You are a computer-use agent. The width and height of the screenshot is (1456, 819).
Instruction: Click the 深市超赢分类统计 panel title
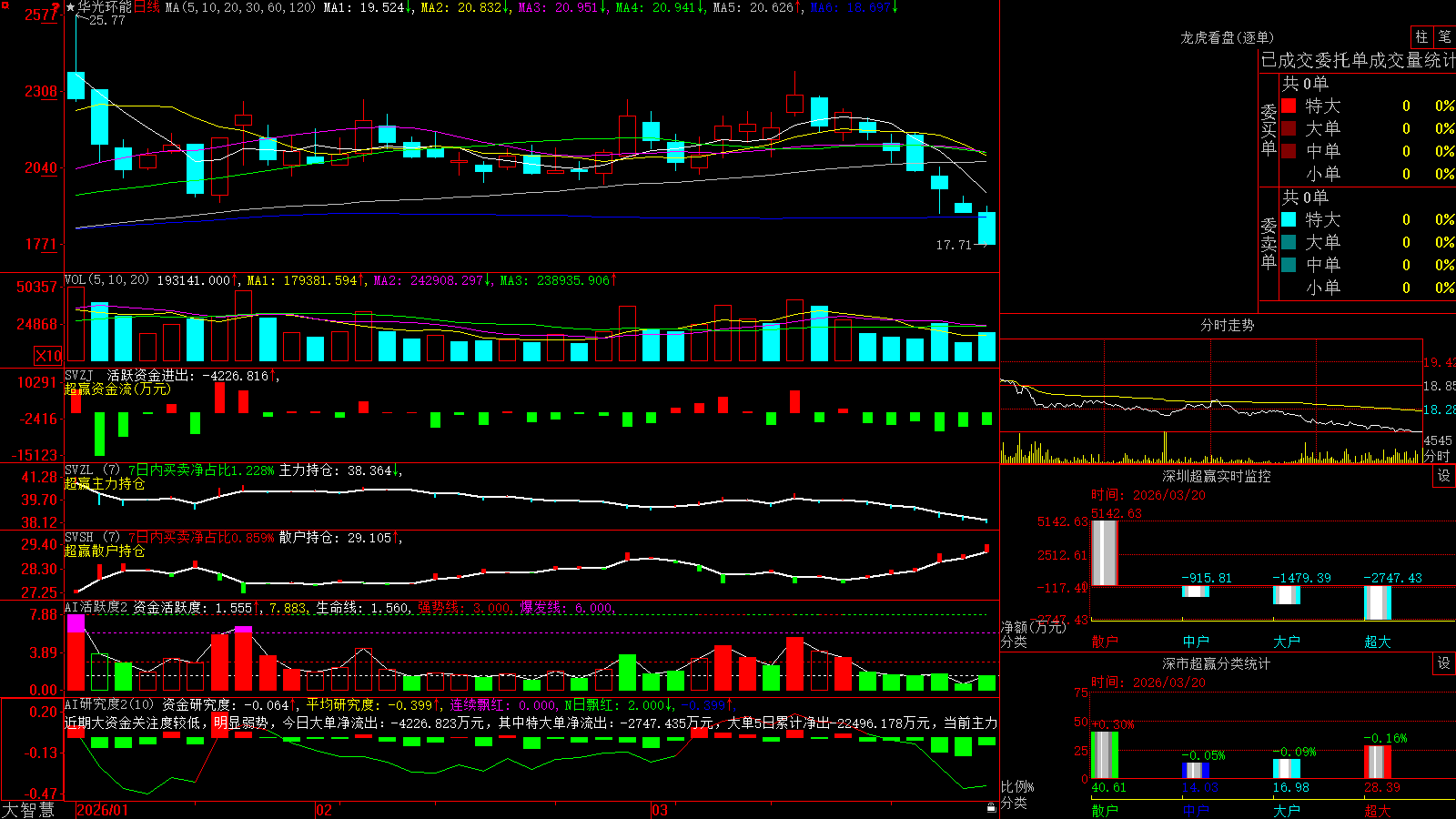point(1217,663)
